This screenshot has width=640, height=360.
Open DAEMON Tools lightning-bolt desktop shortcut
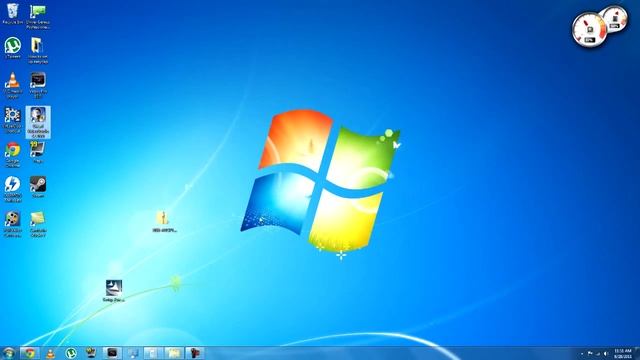tap(13, 189)
